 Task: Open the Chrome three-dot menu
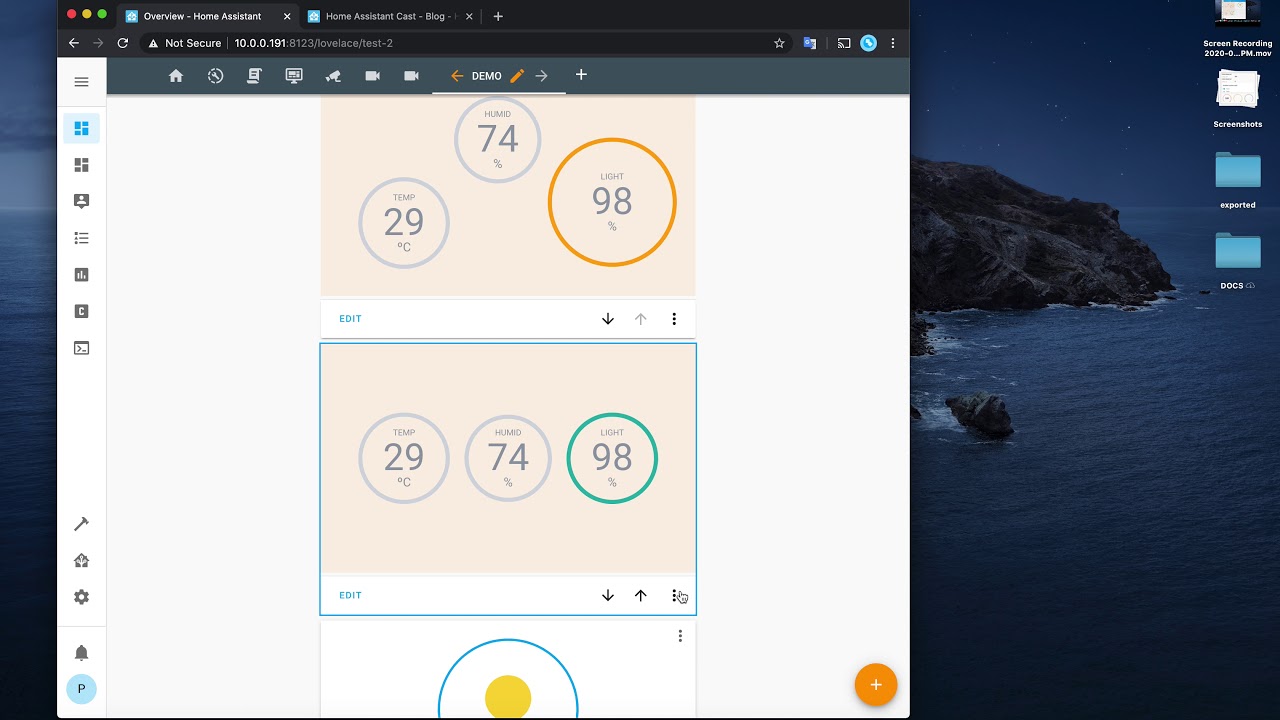point(892,43)
